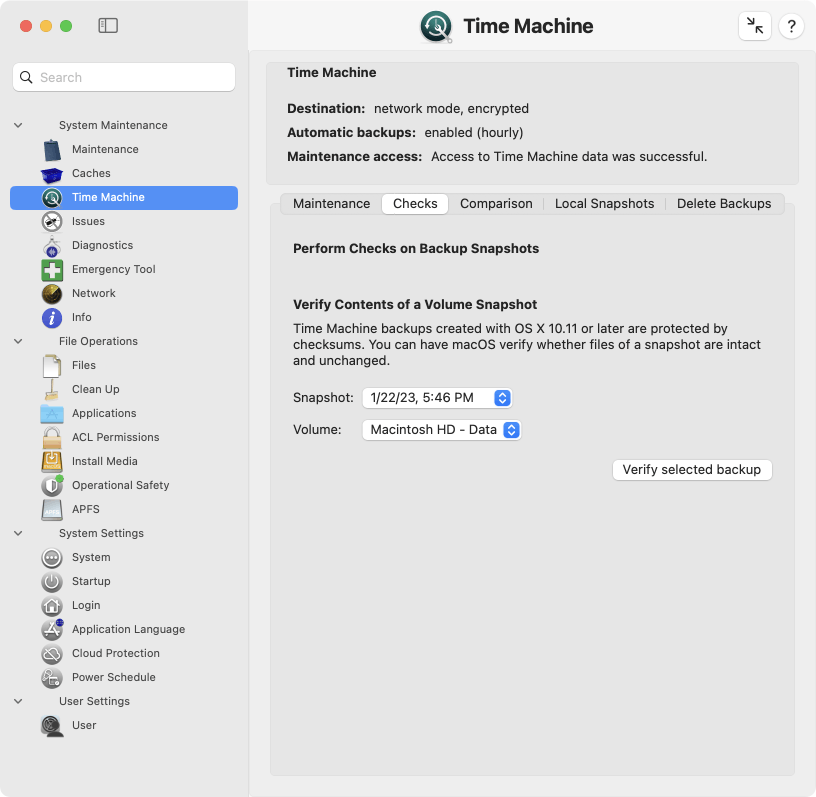Image resolution: width=816 pixels, height=797 pixels.
Task: Click the Operational Safety shield icon
Action: click(52, 485)
